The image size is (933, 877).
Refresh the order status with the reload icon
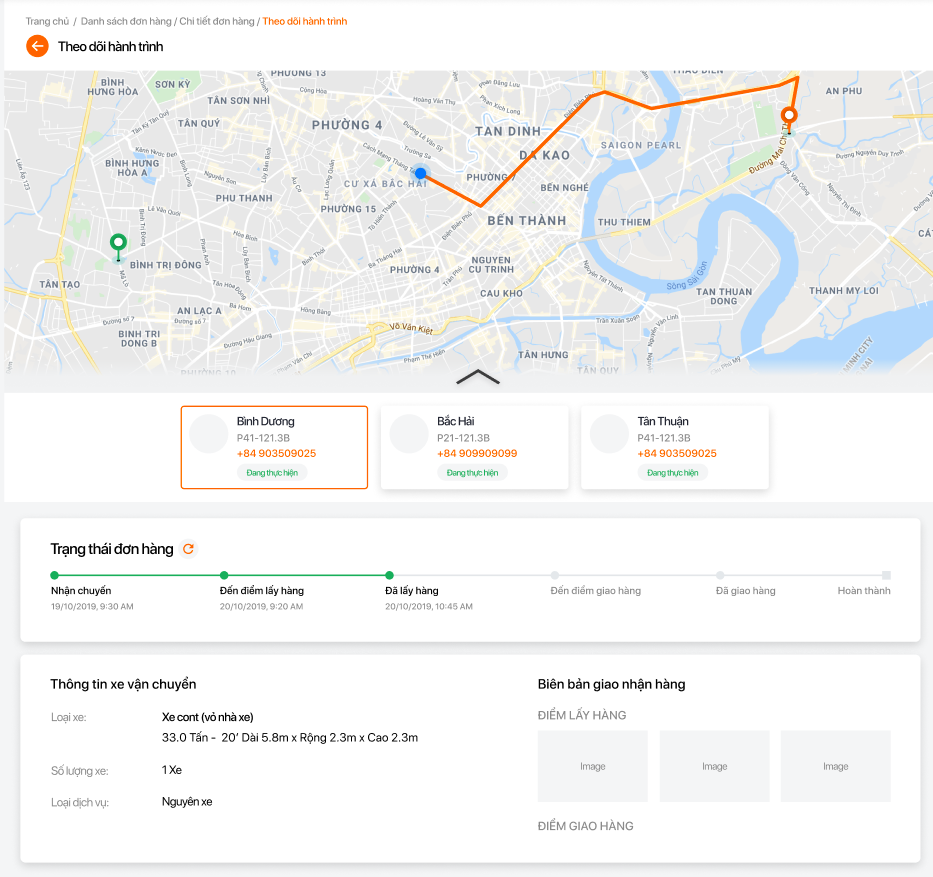188,549
